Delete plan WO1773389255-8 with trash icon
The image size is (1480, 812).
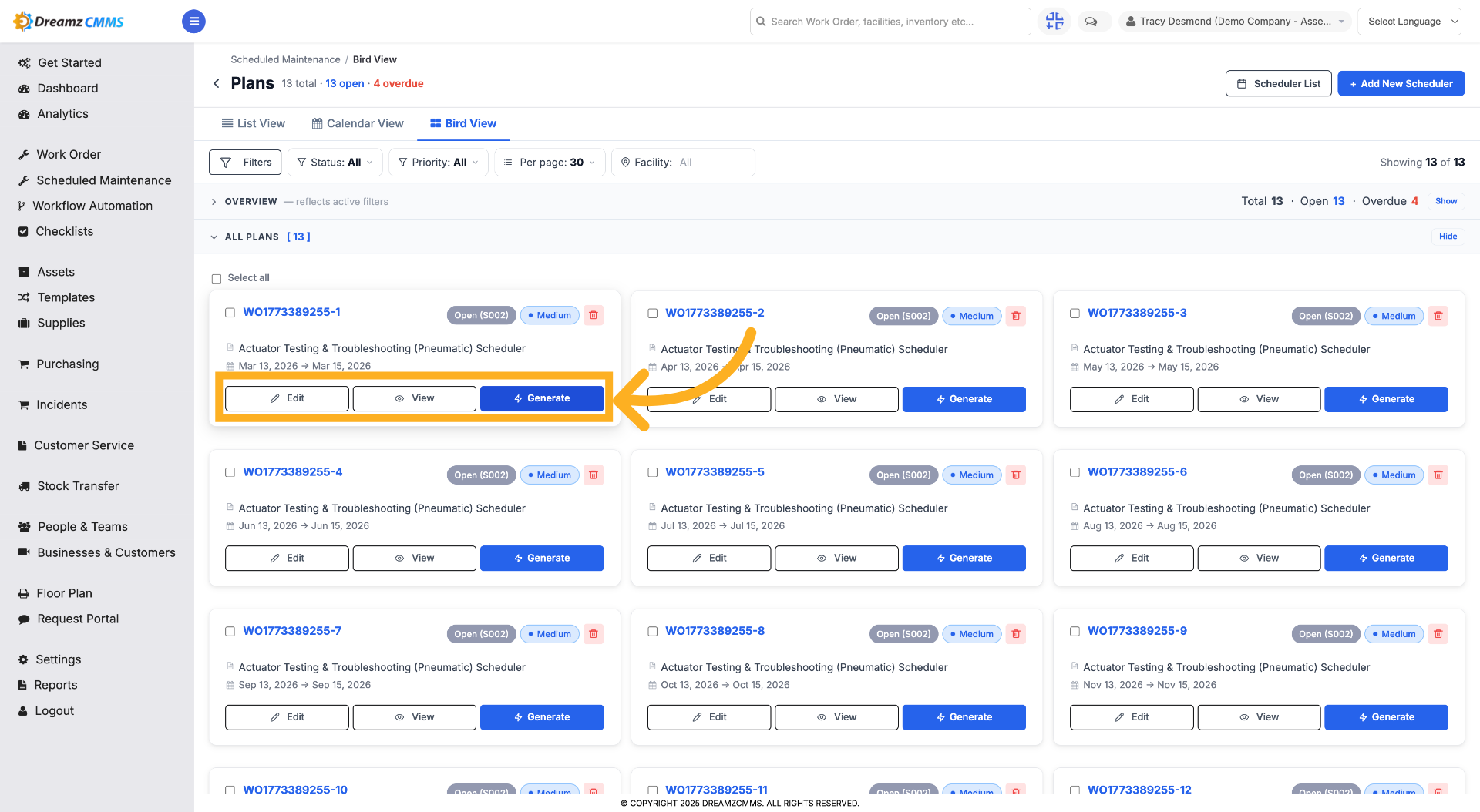coord(1016,634)
